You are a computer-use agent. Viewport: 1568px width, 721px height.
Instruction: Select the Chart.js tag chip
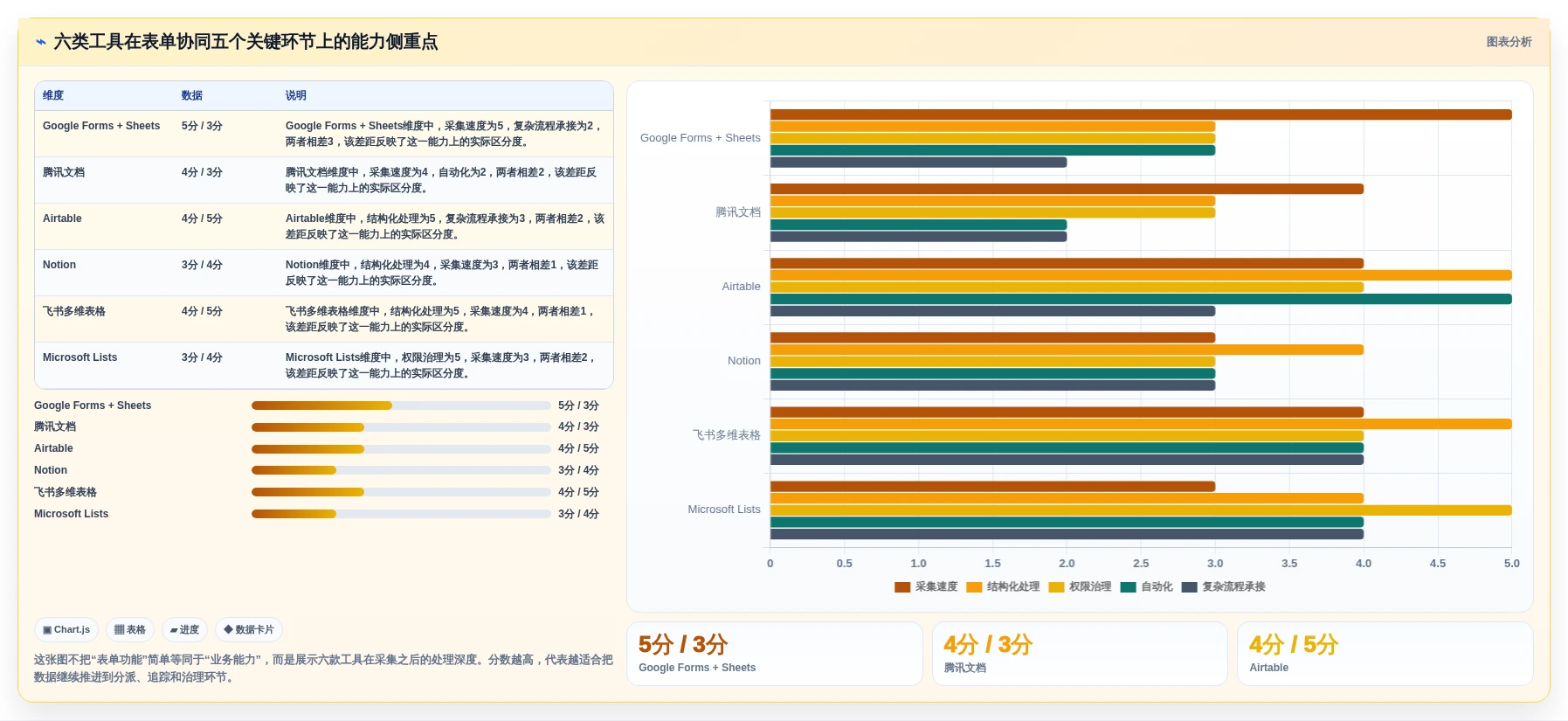point(66,629)
